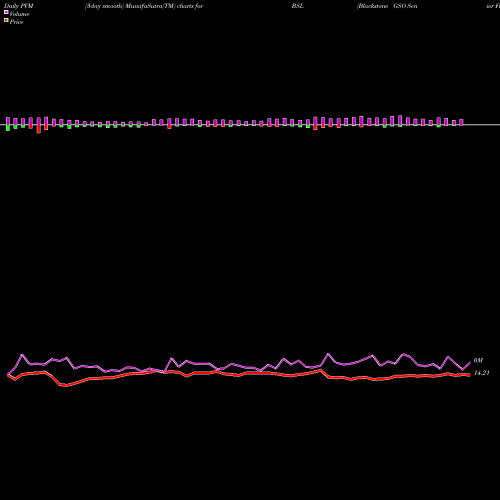Viewport: 500px width, 500px height.
Task: Click the Volume legend color swatch
Action: tap(6, 12)
